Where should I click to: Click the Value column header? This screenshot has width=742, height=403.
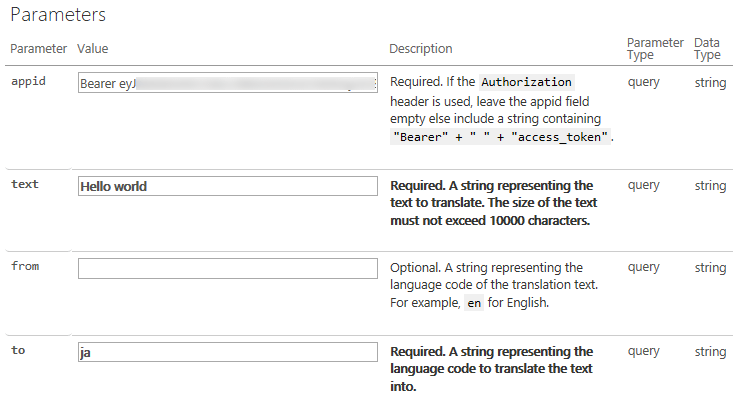92,48
